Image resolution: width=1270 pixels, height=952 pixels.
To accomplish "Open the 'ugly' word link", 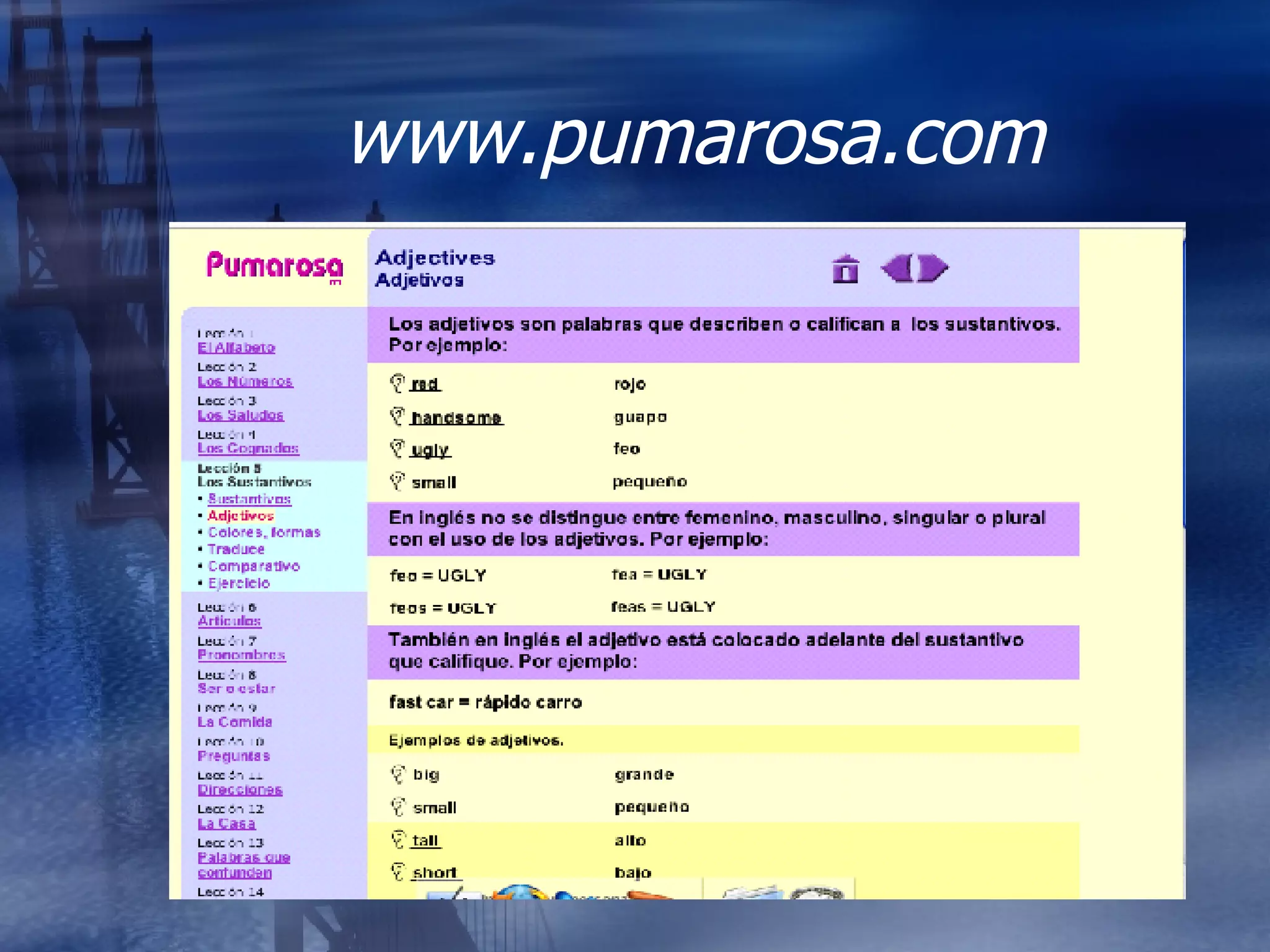I will pyautogui.click(x=430, y=451).
